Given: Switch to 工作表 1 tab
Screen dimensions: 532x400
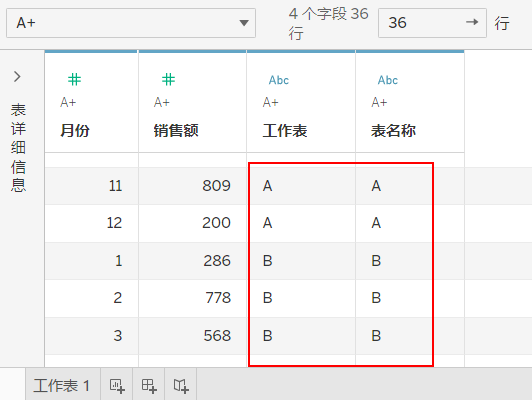Looking at the screenshot, I should point(62,386).
